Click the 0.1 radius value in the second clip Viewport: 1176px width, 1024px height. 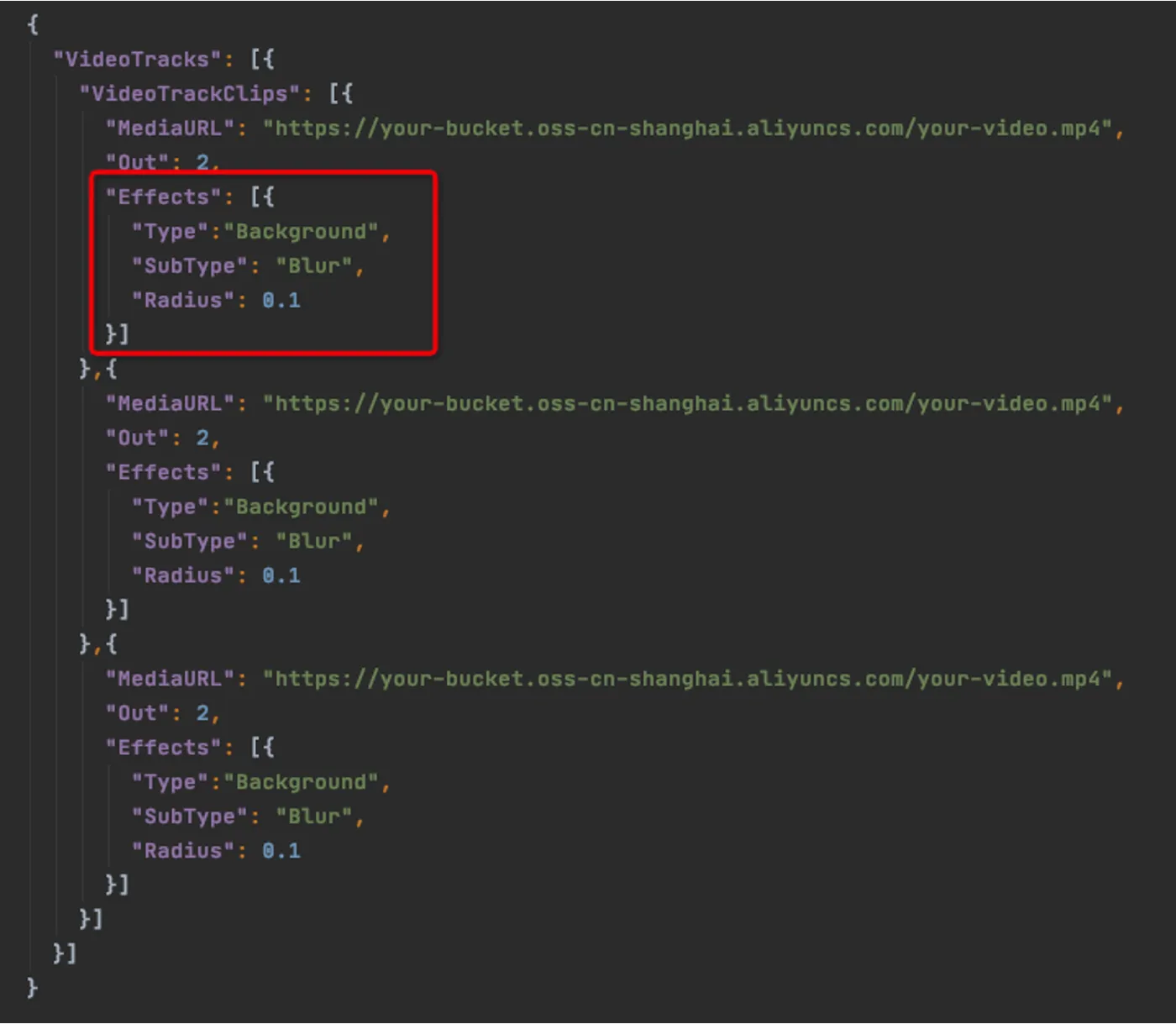[281, 576]
